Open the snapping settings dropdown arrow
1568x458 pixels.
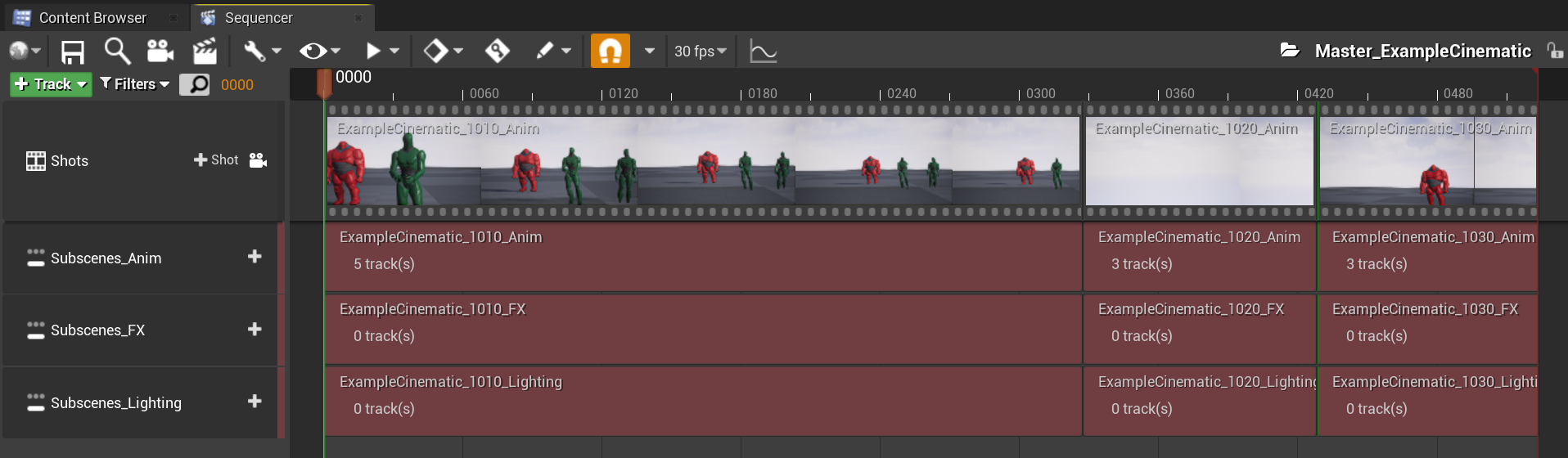pos(650,51)
